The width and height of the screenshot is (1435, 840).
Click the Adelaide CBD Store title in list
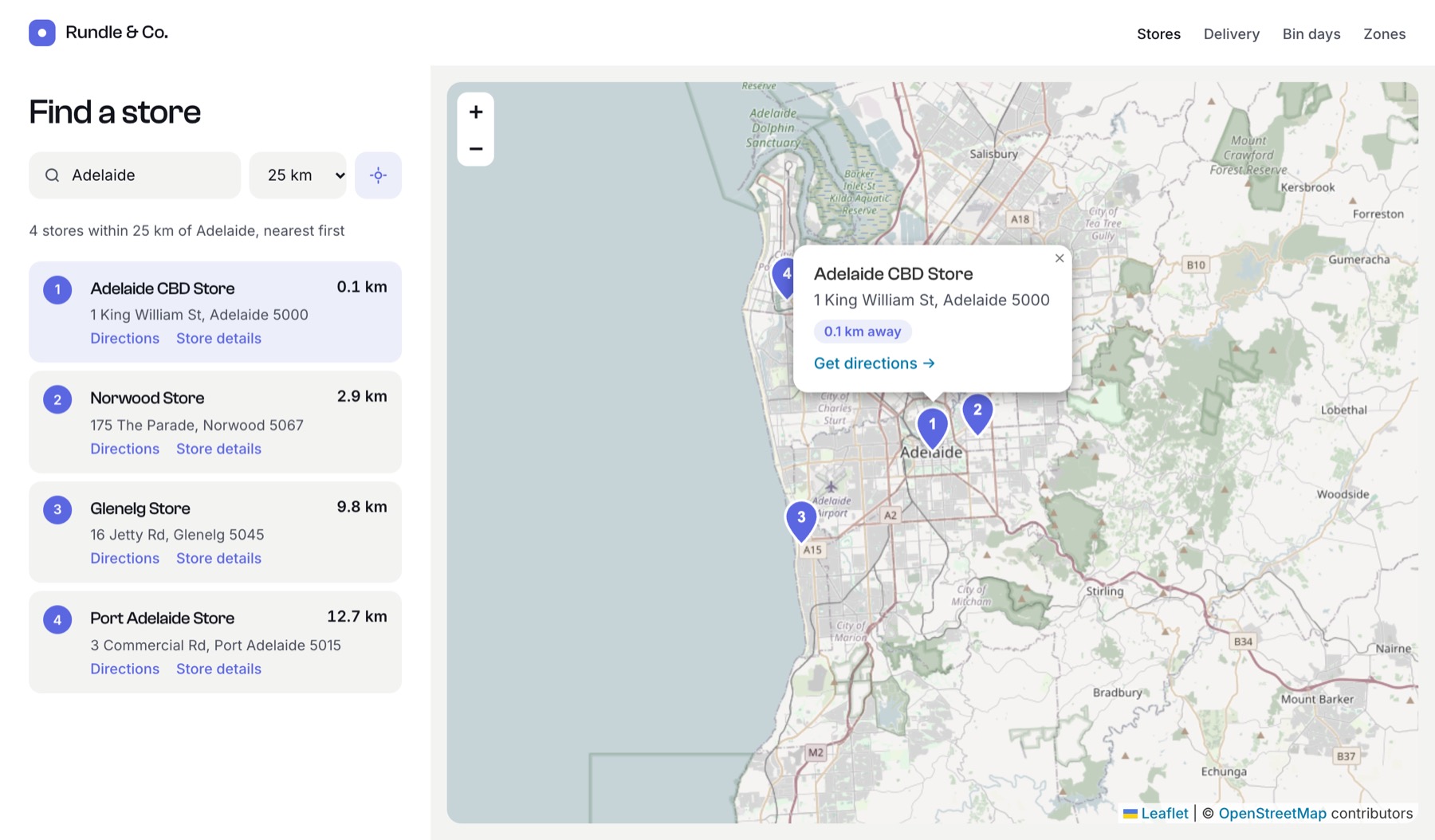click(x=162, y=289)
